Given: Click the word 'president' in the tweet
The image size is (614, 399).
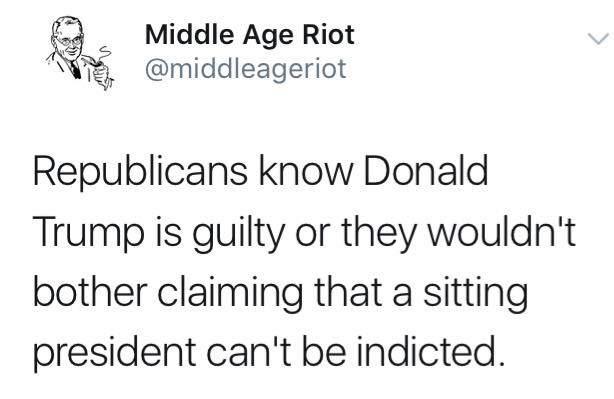Looking at the screenshot, I should coord(115,352).
